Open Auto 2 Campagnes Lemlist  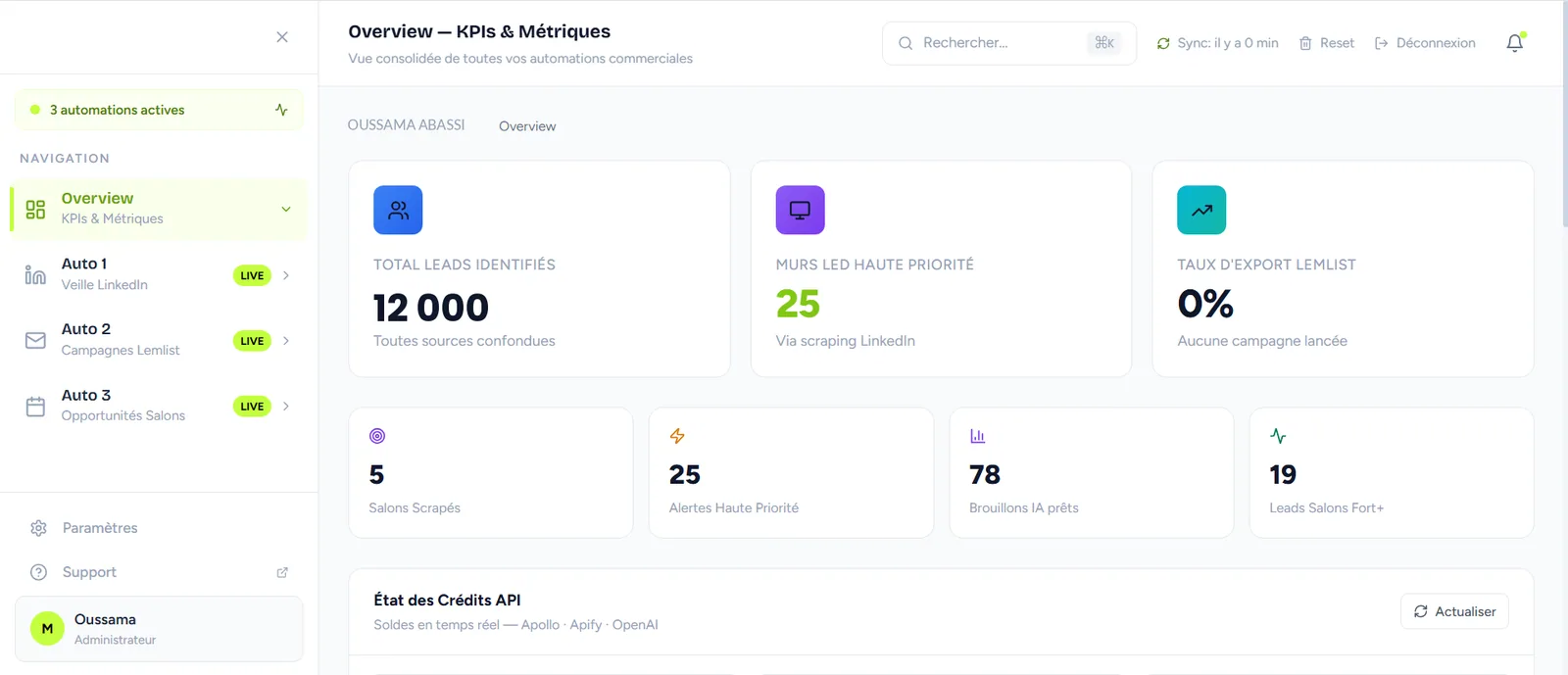[x=159, y=340]
